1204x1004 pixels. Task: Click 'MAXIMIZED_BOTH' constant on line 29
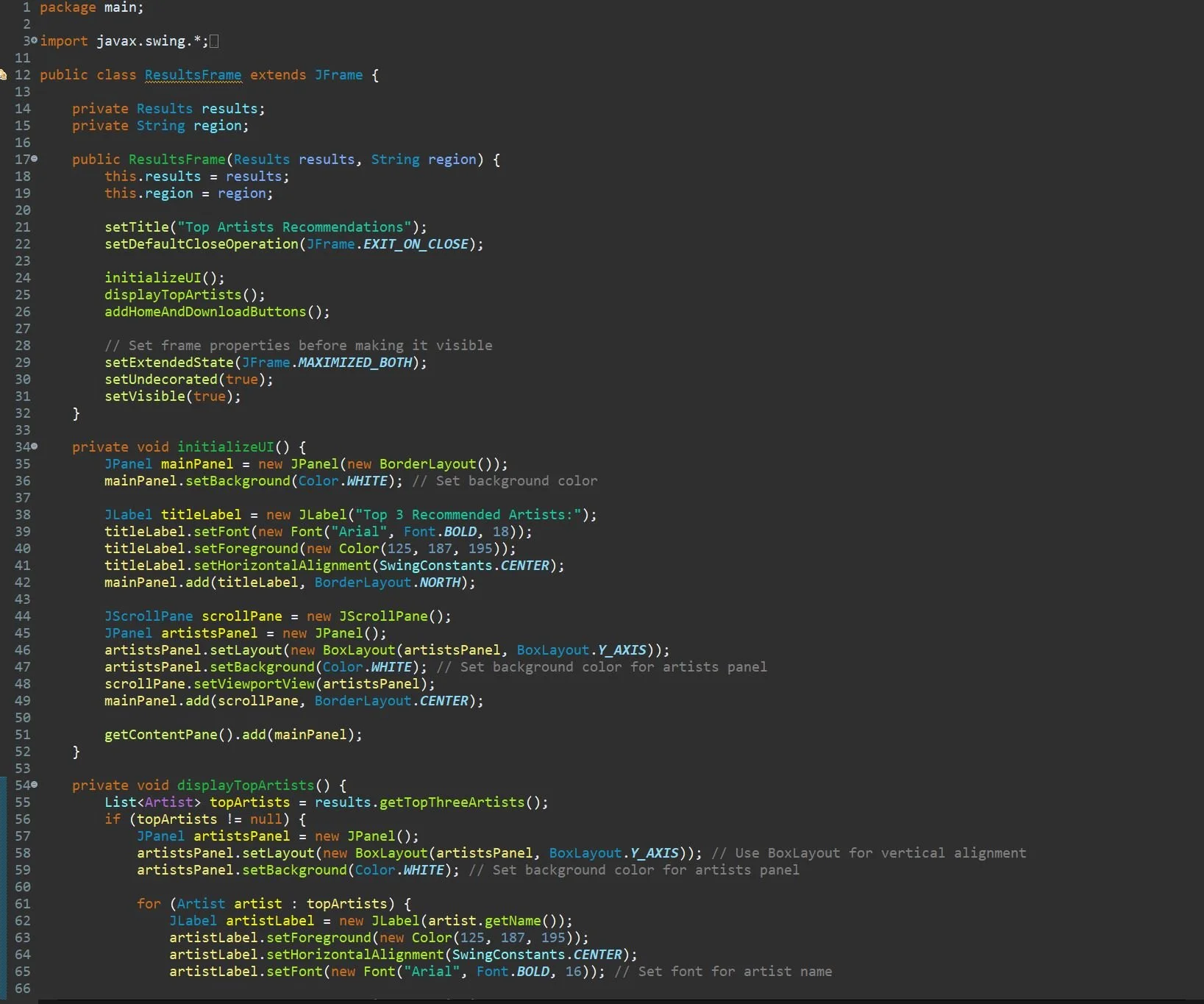[355, 363]
